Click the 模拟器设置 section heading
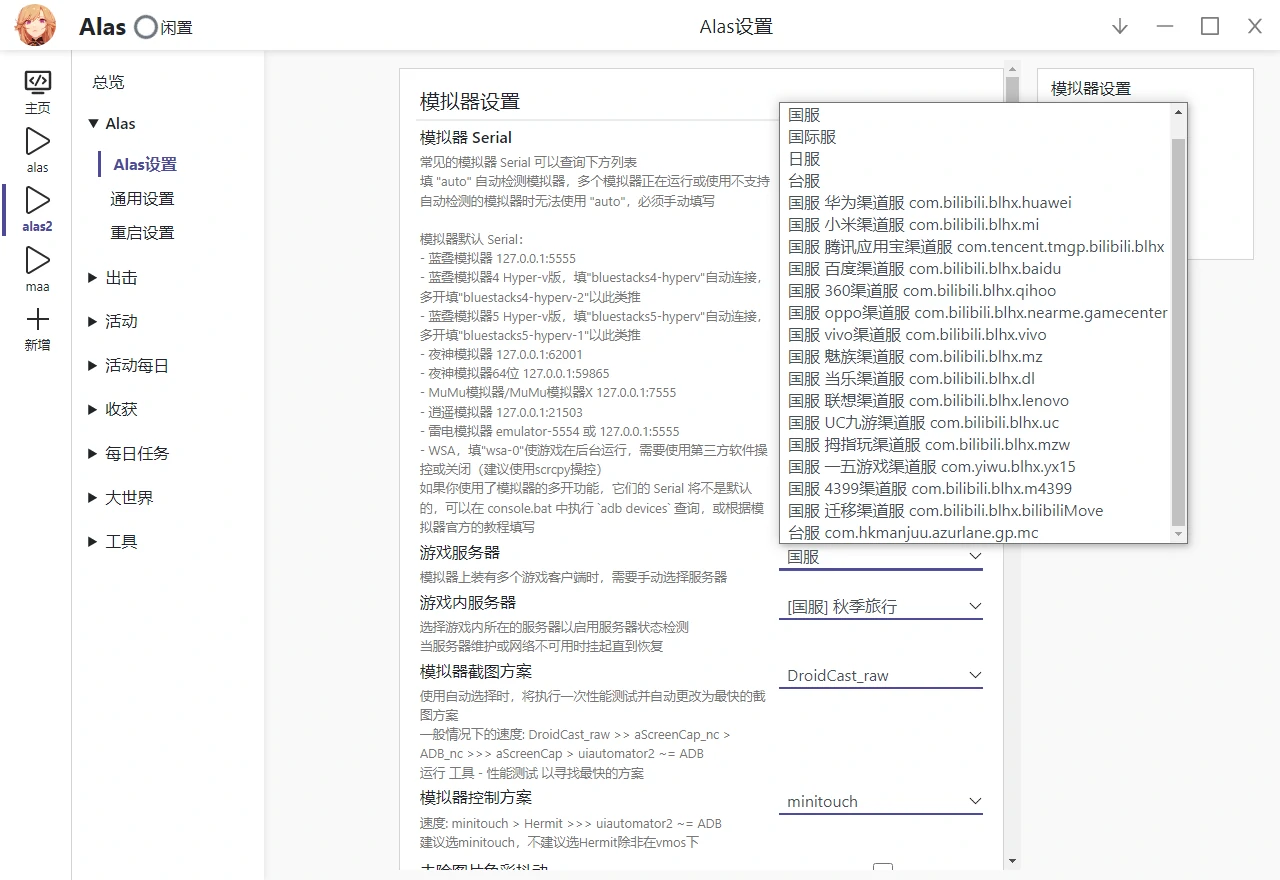Screen dimensions: 1280x880 click(470, 102)
